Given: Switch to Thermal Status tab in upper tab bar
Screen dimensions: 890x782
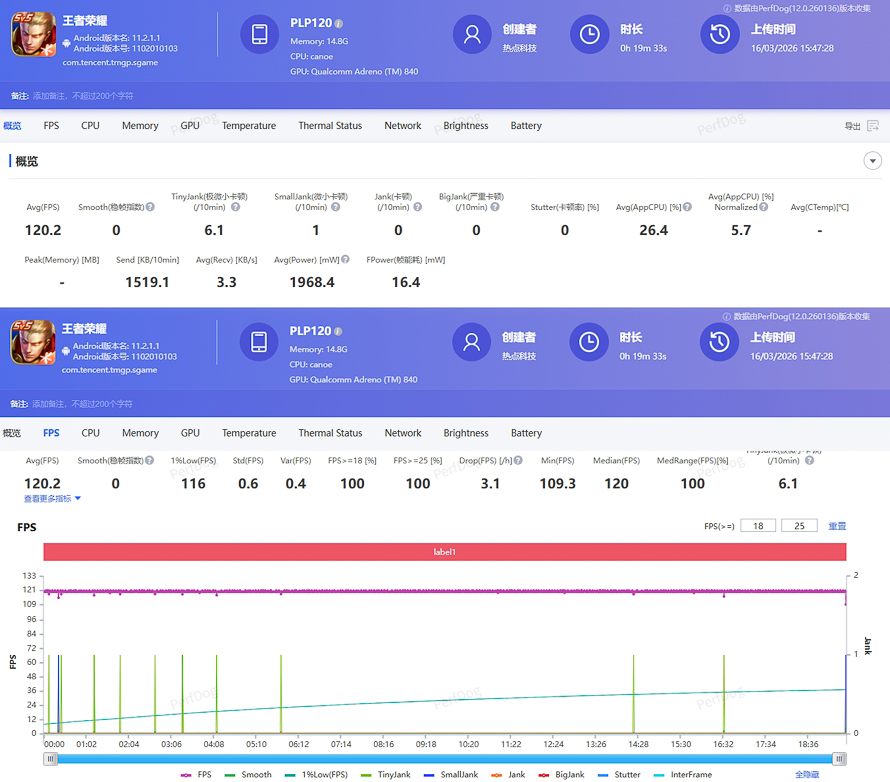Looking at the screenshot, I should 330,126.
